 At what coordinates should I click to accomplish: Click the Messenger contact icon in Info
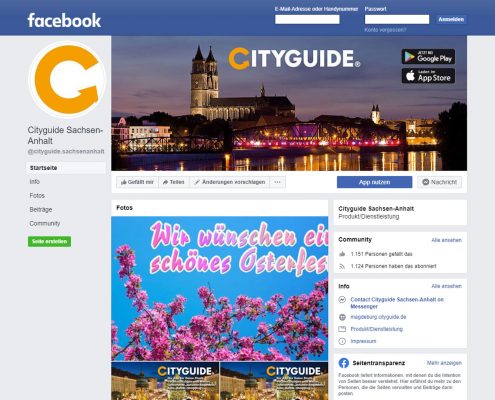click(342, 300)
